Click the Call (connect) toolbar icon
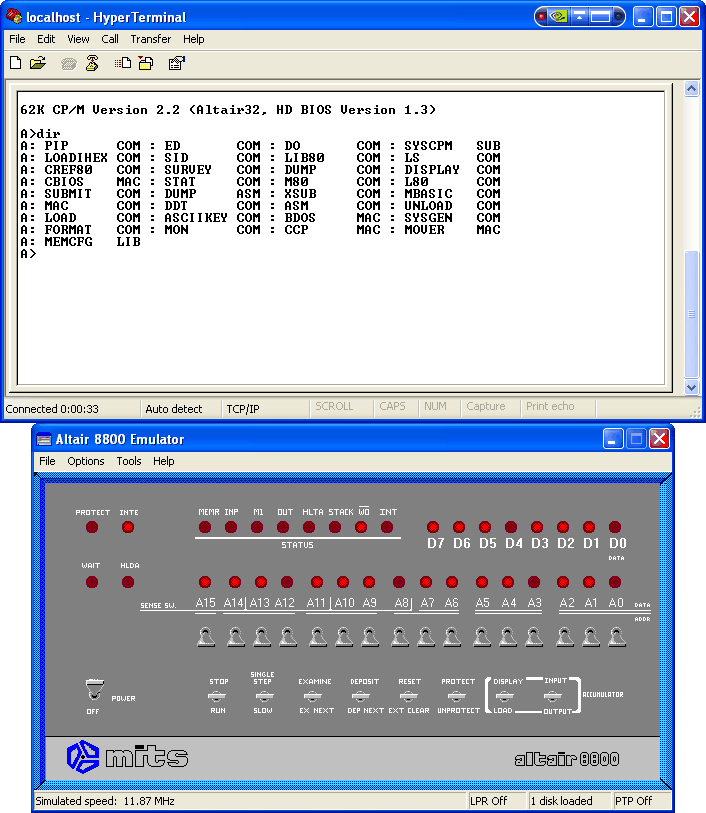Screen dimensions: 706x813 click(68, 64)
